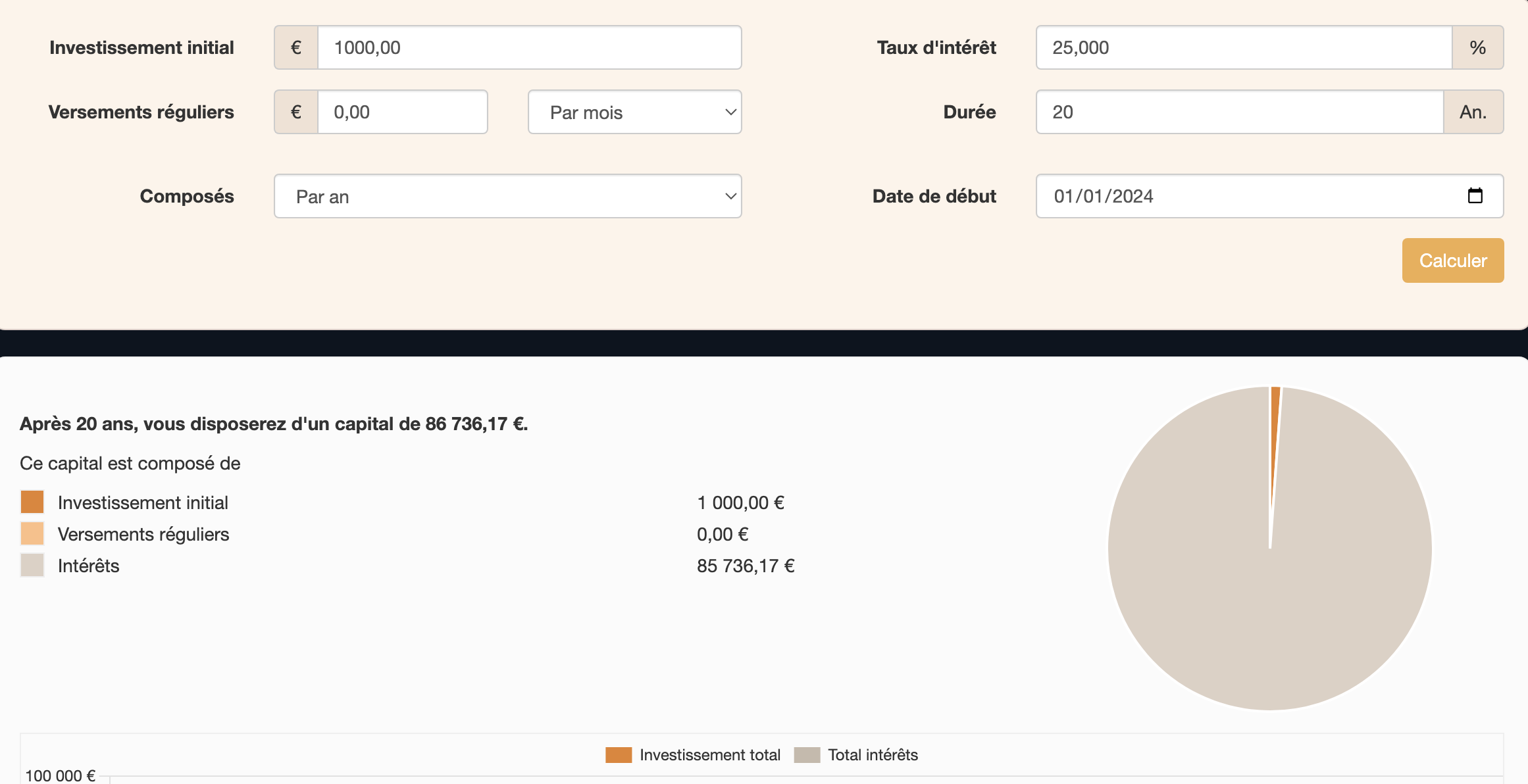Expand the Composés Par an dropdown
Image resolution: width=1528 pixels, height=784 pixels.
click(507, 196)
